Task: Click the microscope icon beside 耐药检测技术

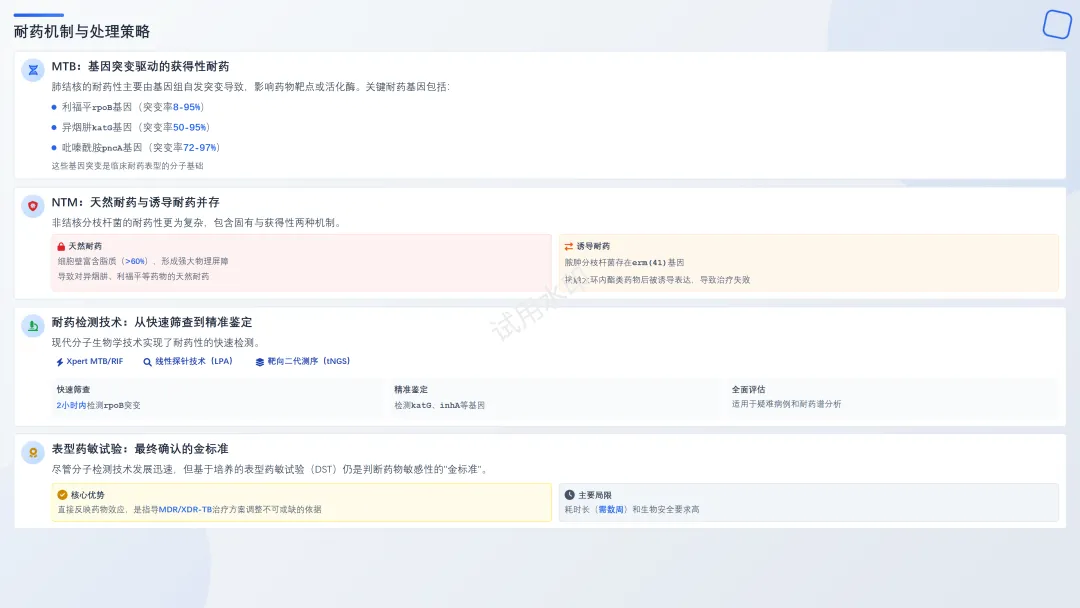Action: (32, 326)
